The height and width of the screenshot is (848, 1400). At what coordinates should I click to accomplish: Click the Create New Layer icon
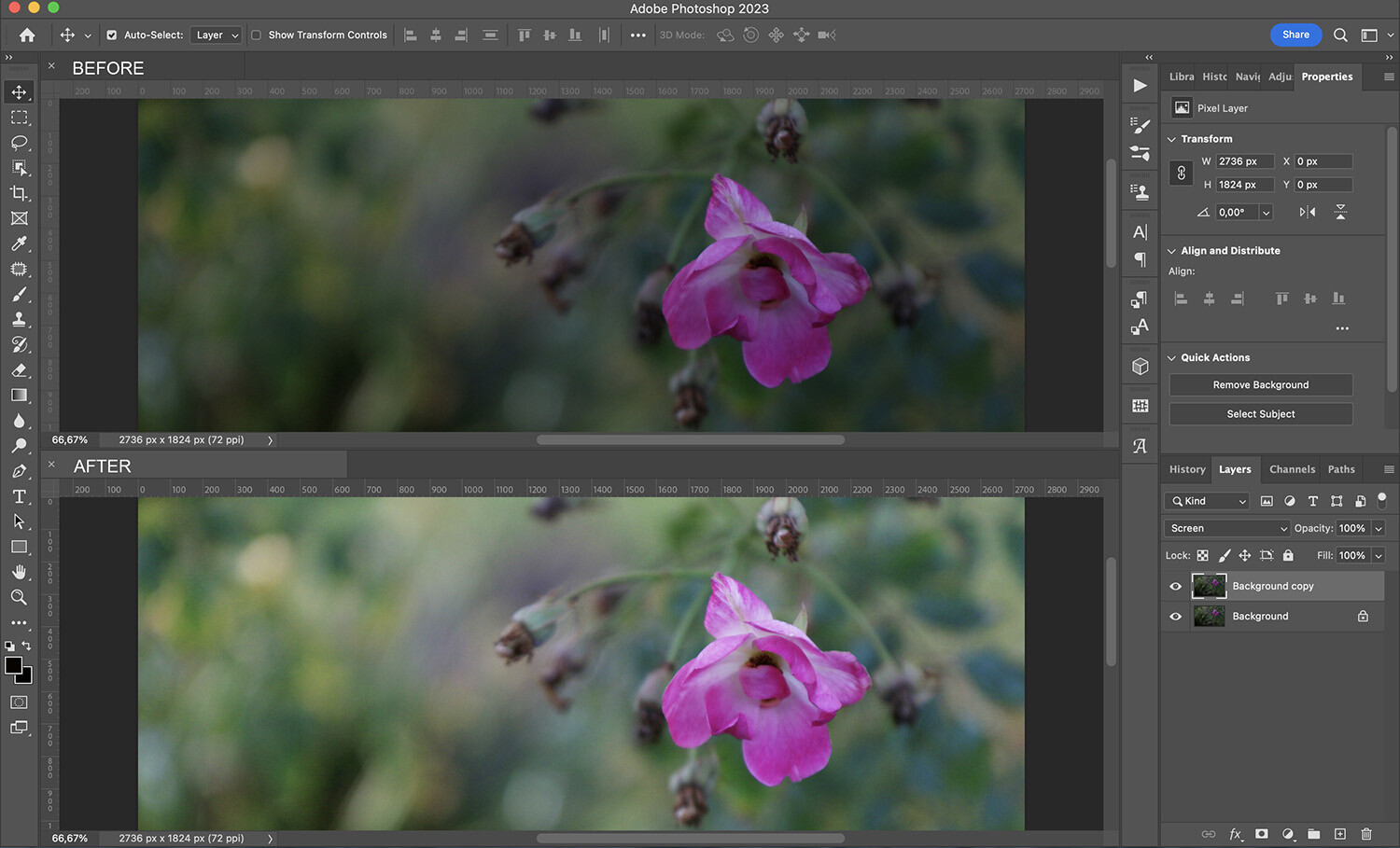[x=1339, y=834]
